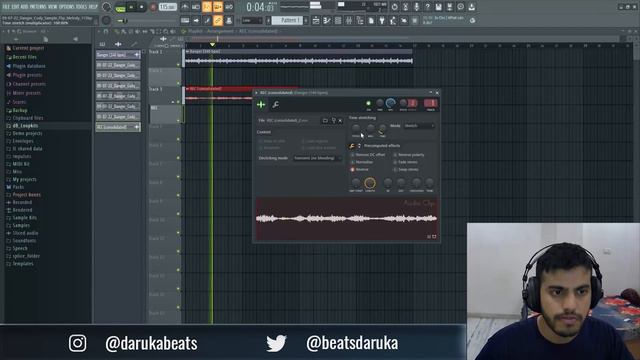Toggle Remove DC offset option
The image size is (640, 360).
[368, 155]
